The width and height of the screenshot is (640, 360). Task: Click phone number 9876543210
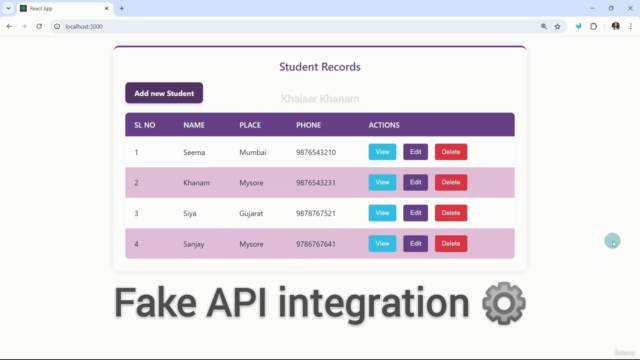(x=316, y=152)
